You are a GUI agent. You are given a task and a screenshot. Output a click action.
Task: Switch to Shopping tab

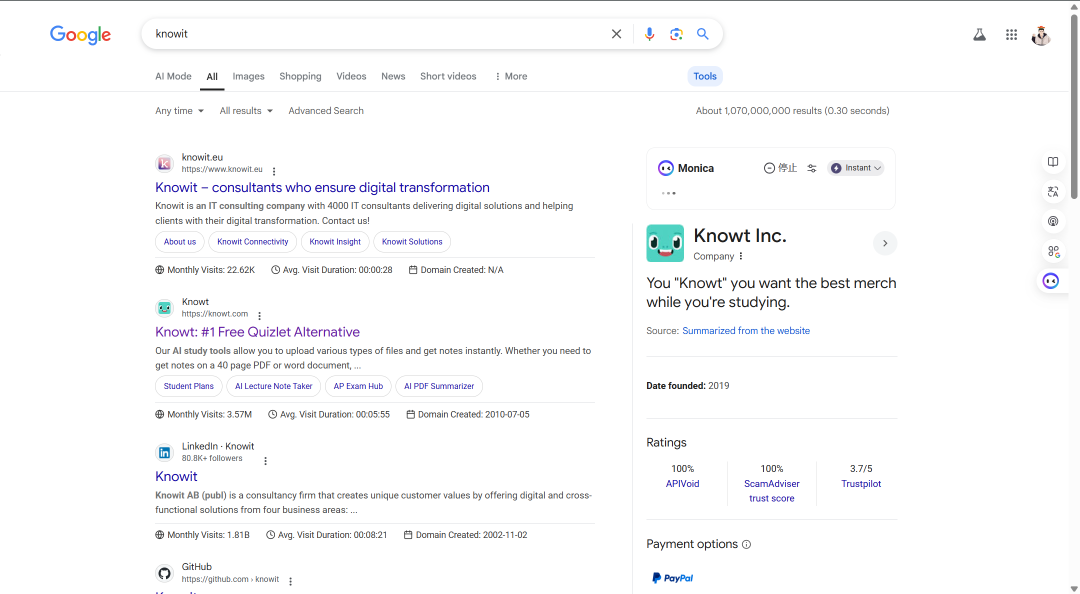(300, 76)
